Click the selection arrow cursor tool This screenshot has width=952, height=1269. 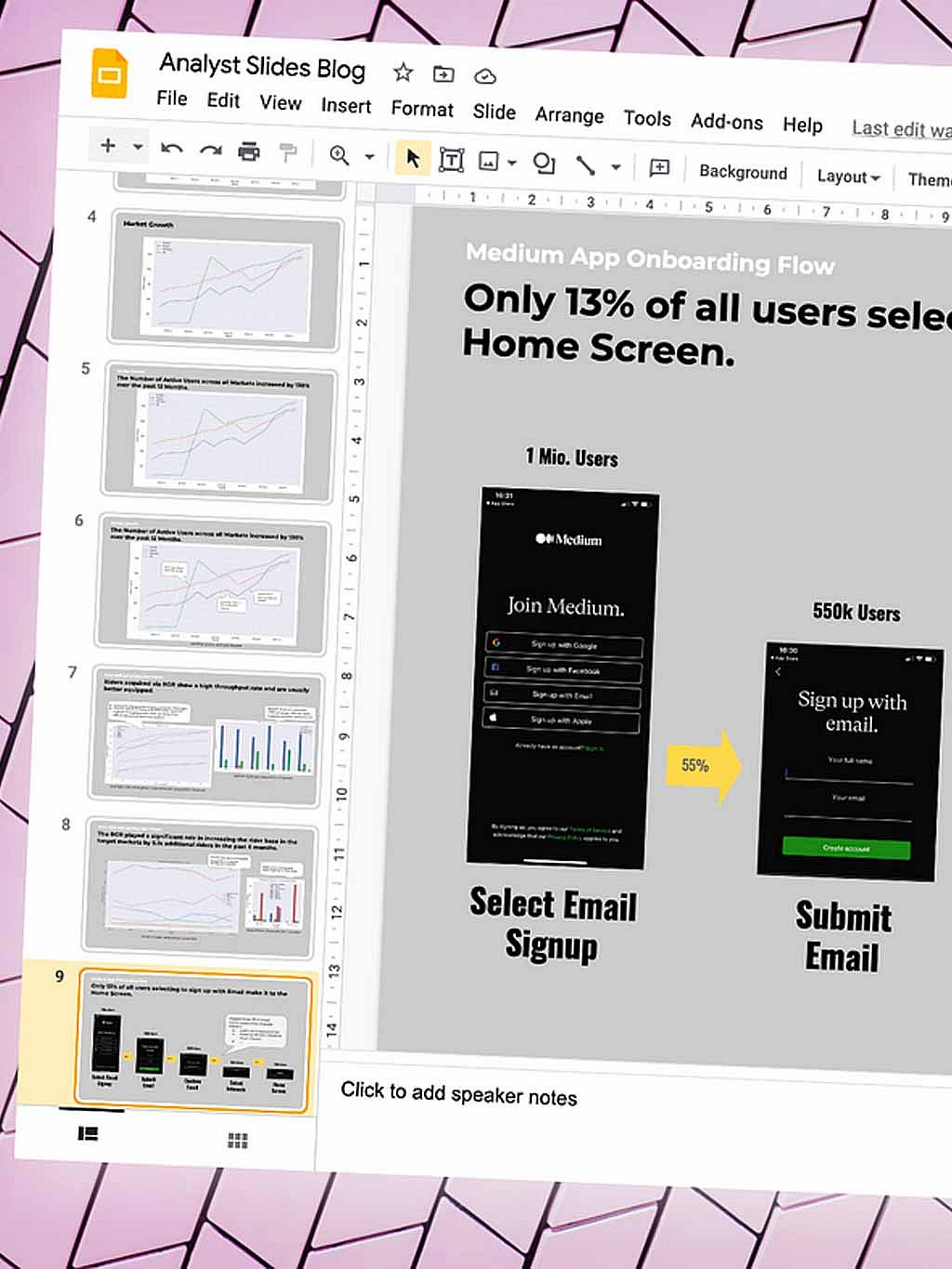(411, 159)
